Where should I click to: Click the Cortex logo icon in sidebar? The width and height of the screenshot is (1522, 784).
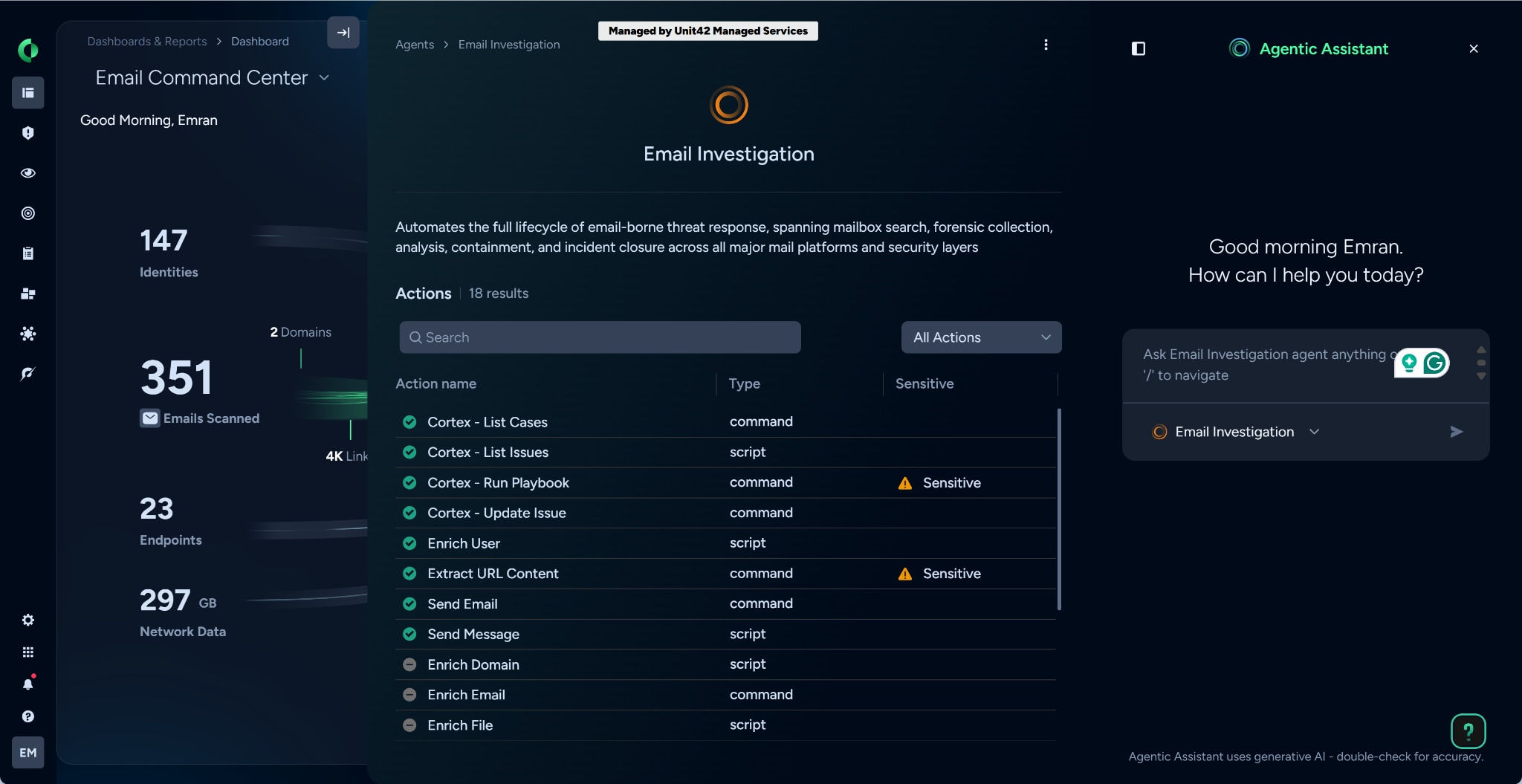pyautogui.click(x=27, y=50)
